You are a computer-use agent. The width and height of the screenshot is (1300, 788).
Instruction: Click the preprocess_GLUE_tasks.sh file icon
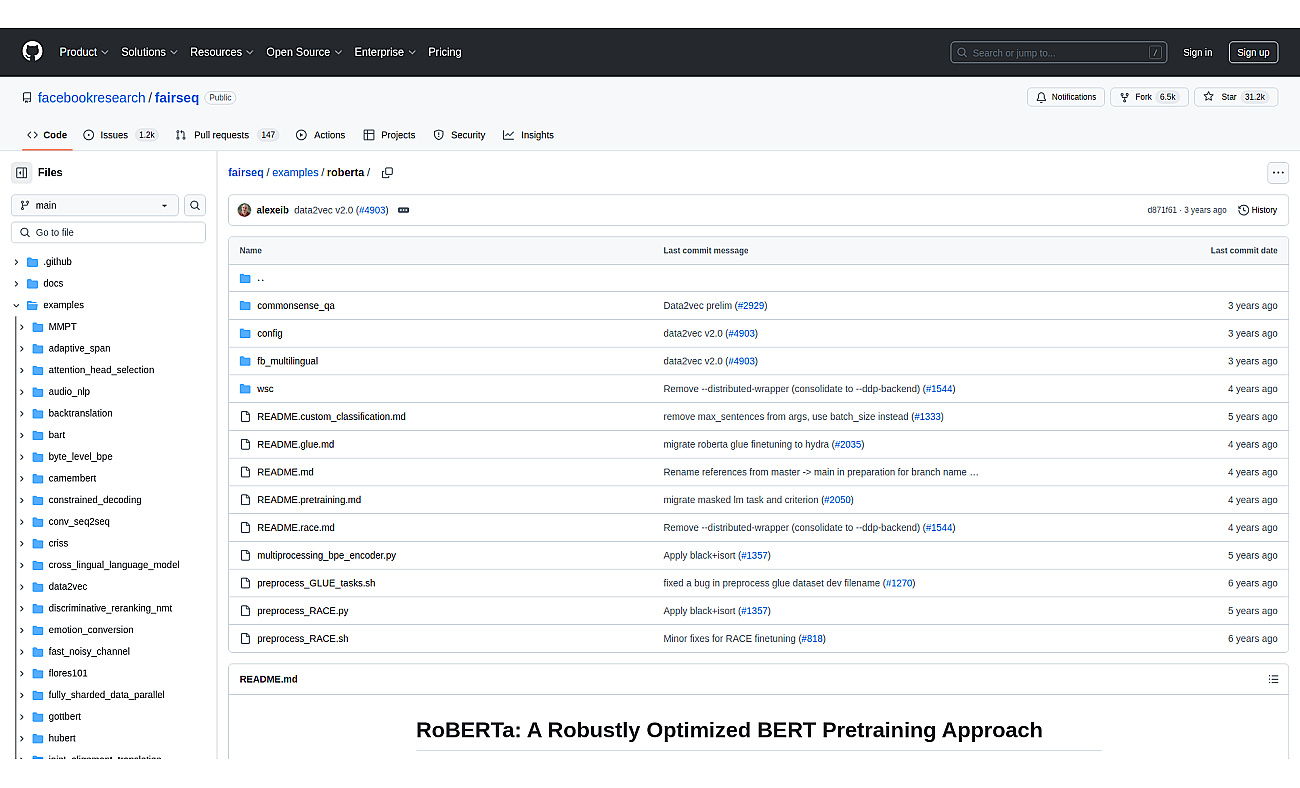245,583
